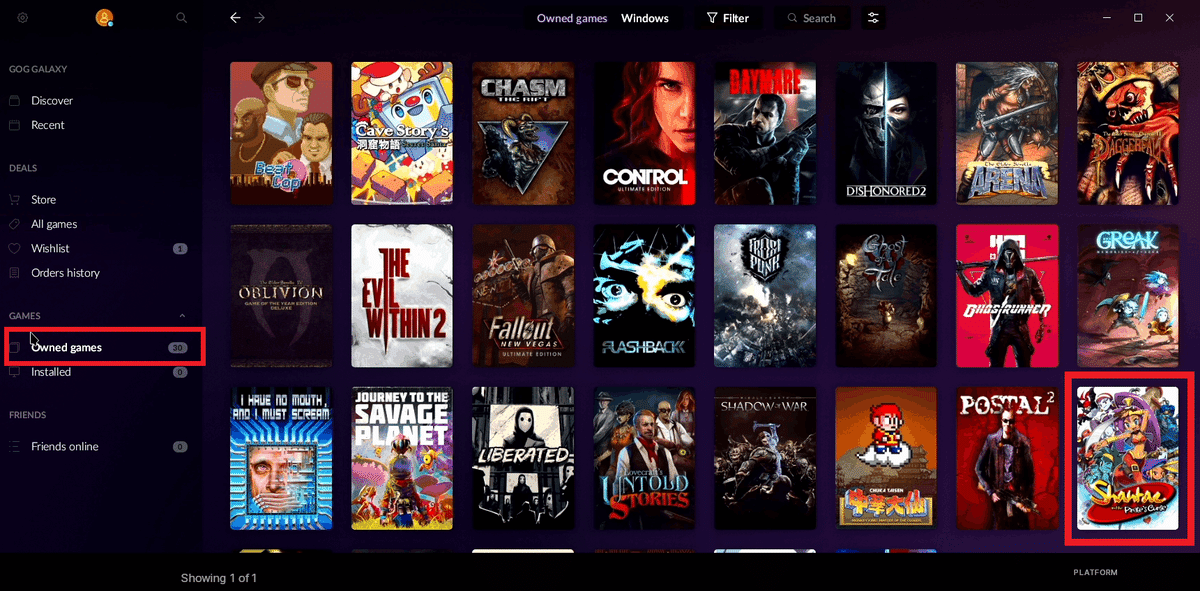Open the settings gear icon
The image size is (1200, 591).
point(22,18)
